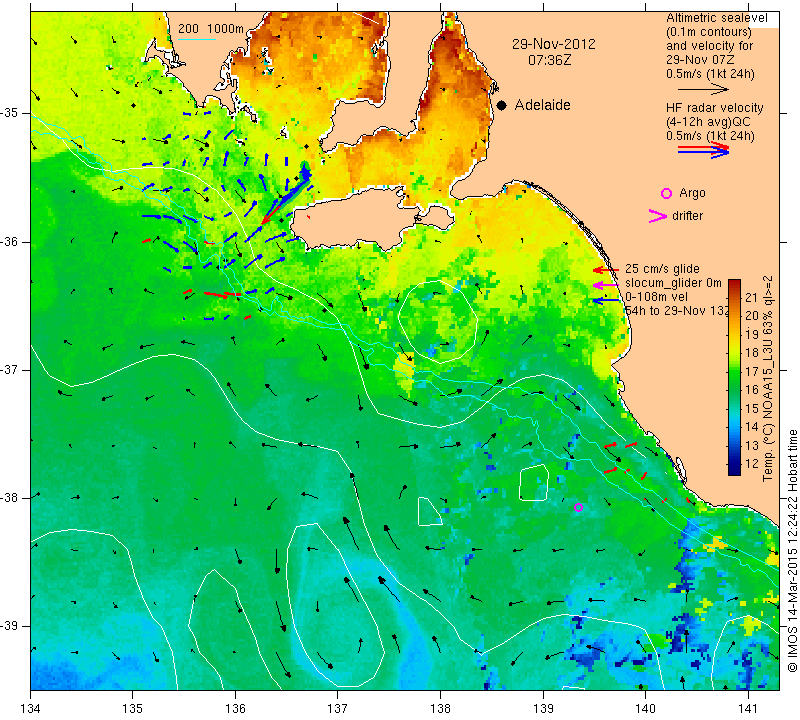The height and width of the screenshot is (720, 800).
Task: Click the Argo float marker on the map
Action: [x=578, y=507]
